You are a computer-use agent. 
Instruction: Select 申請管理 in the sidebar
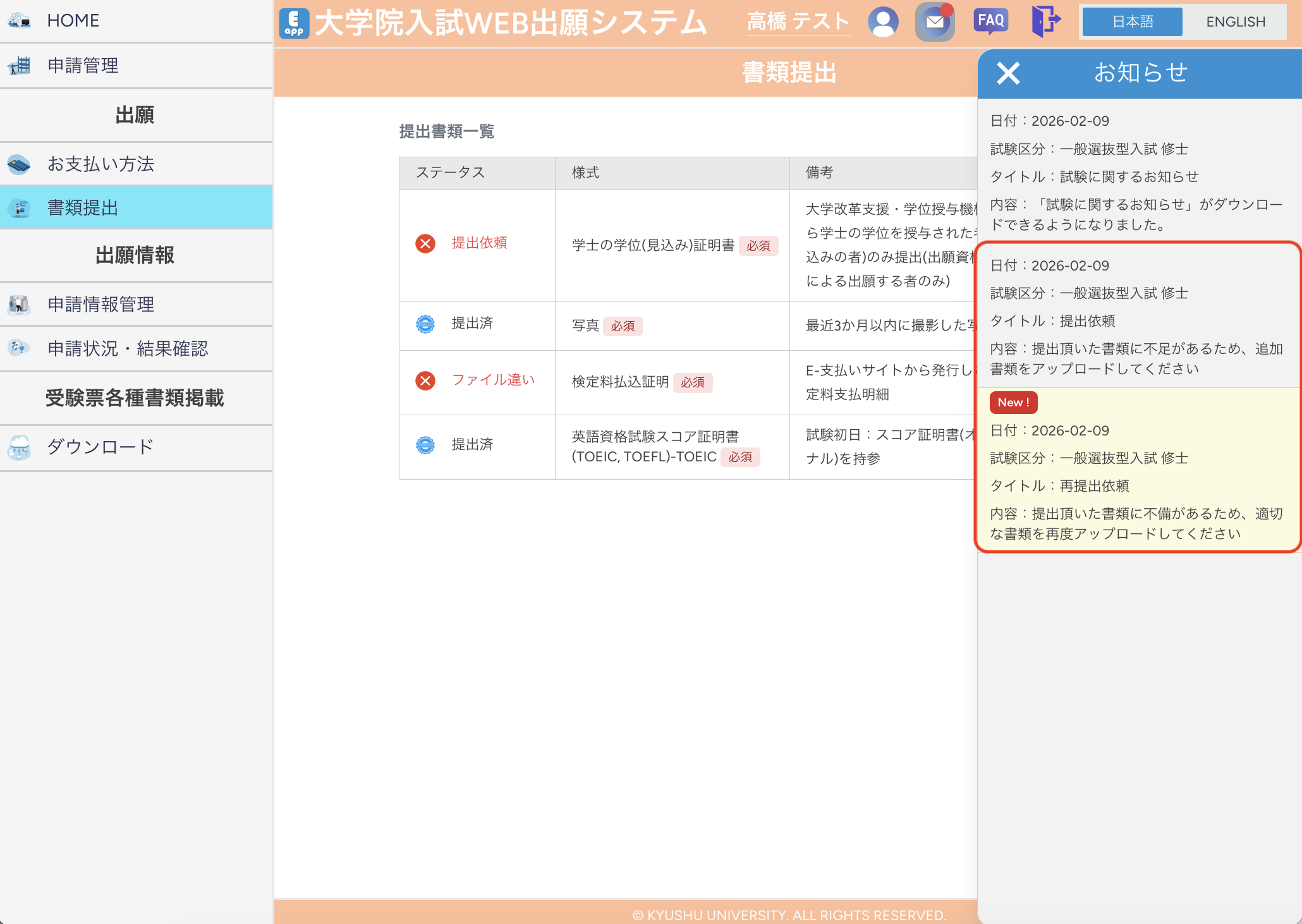83,66
